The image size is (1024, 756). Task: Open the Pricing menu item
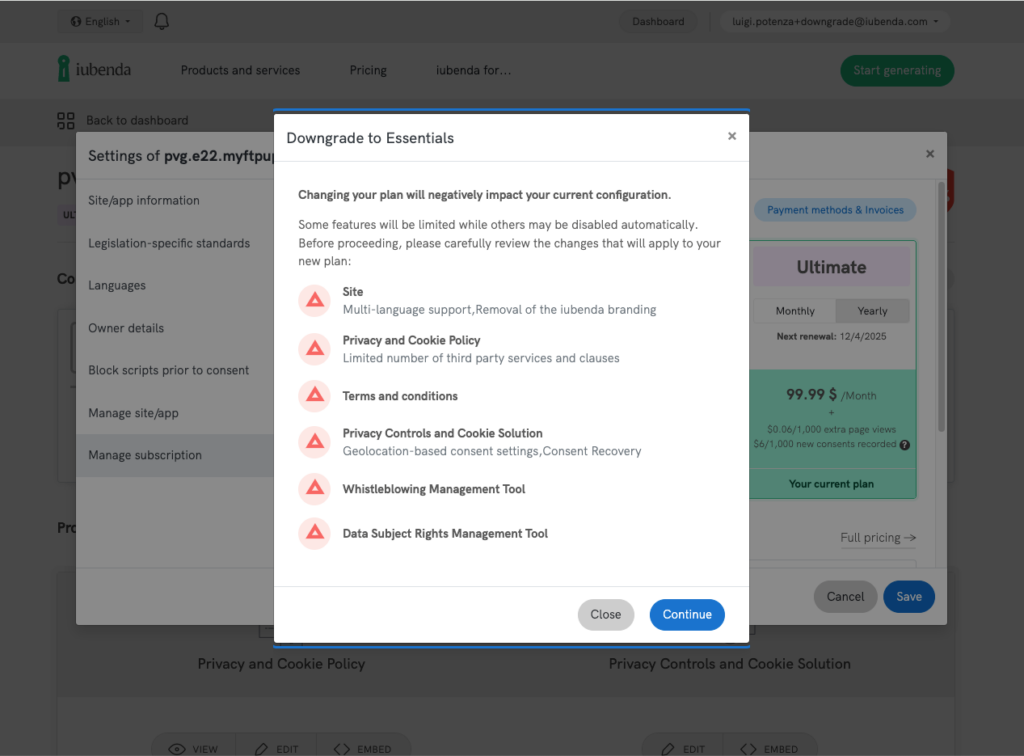click(368, 70)
